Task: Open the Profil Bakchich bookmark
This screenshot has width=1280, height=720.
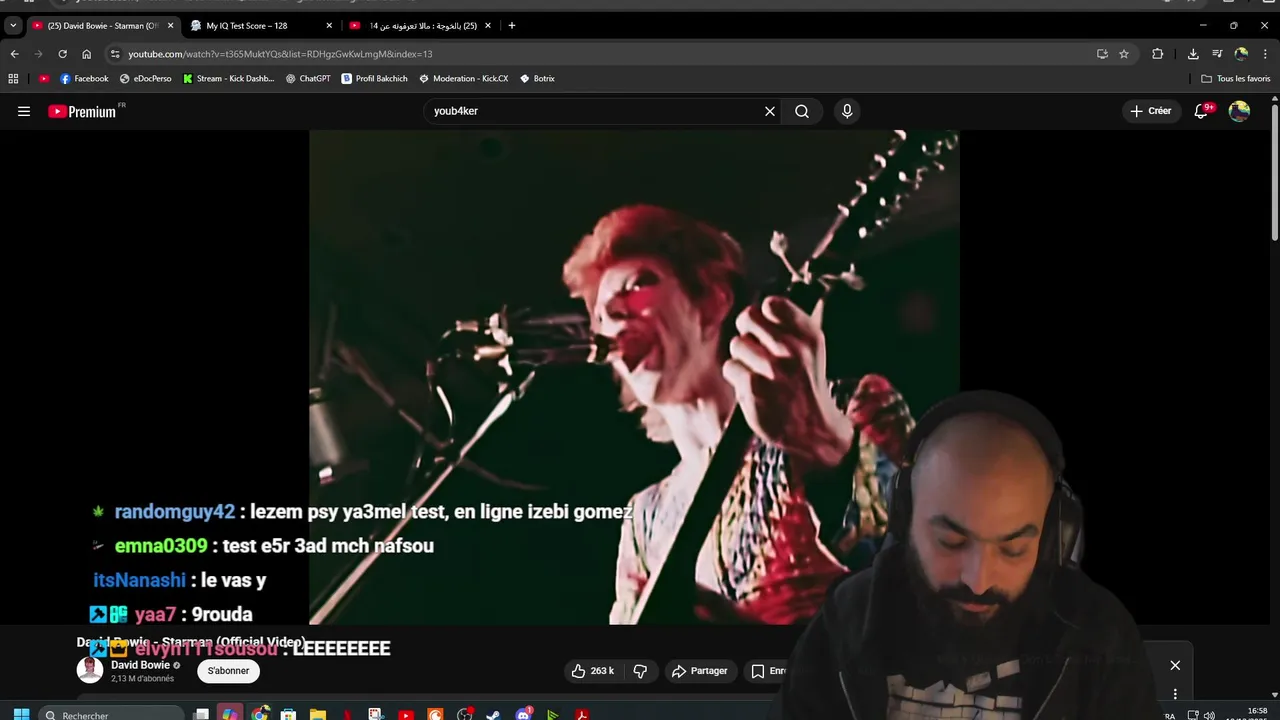Action: click(375, 78)
